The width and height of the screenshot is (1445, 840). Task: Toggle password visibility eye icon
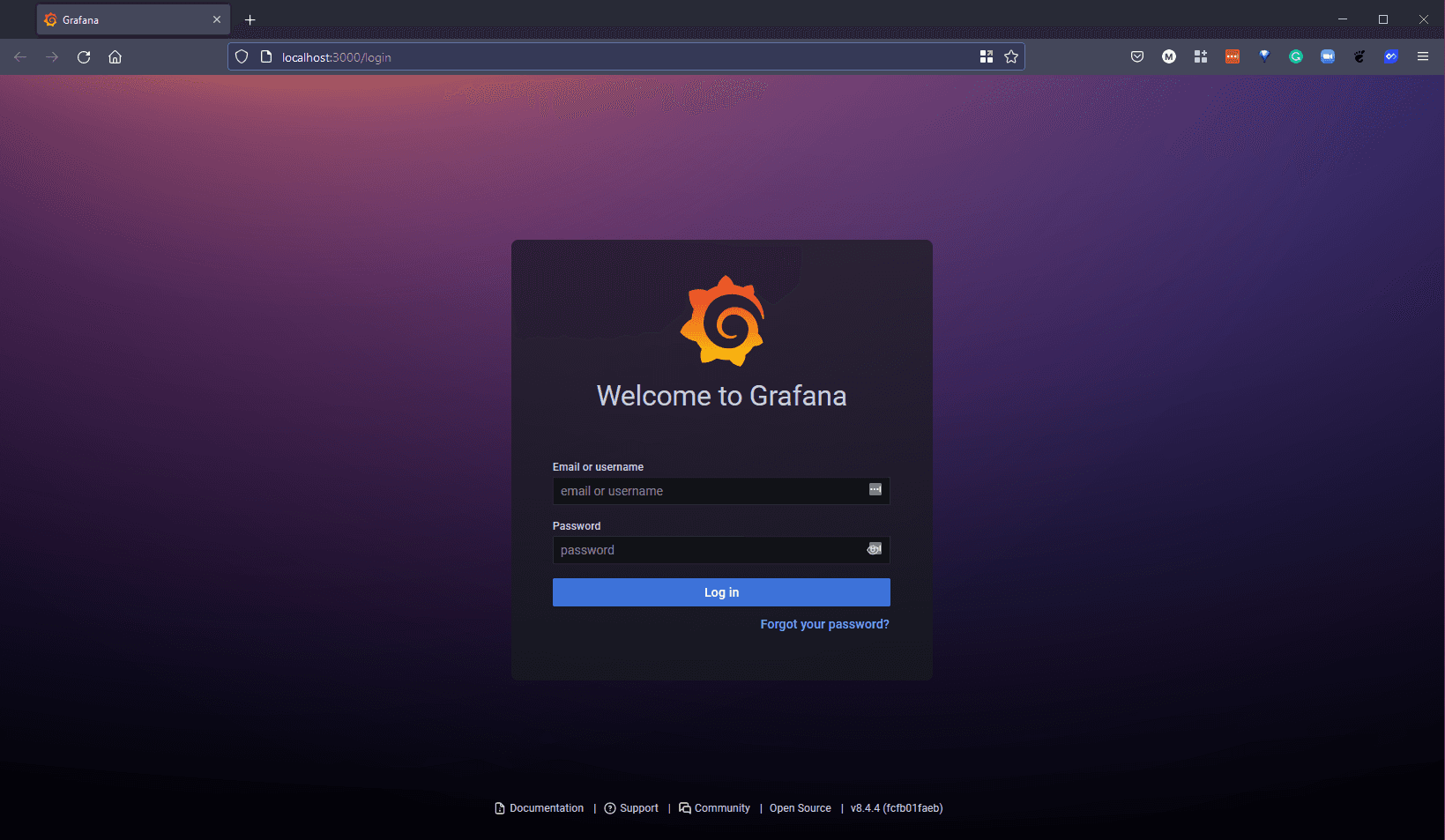coord(874,549)
